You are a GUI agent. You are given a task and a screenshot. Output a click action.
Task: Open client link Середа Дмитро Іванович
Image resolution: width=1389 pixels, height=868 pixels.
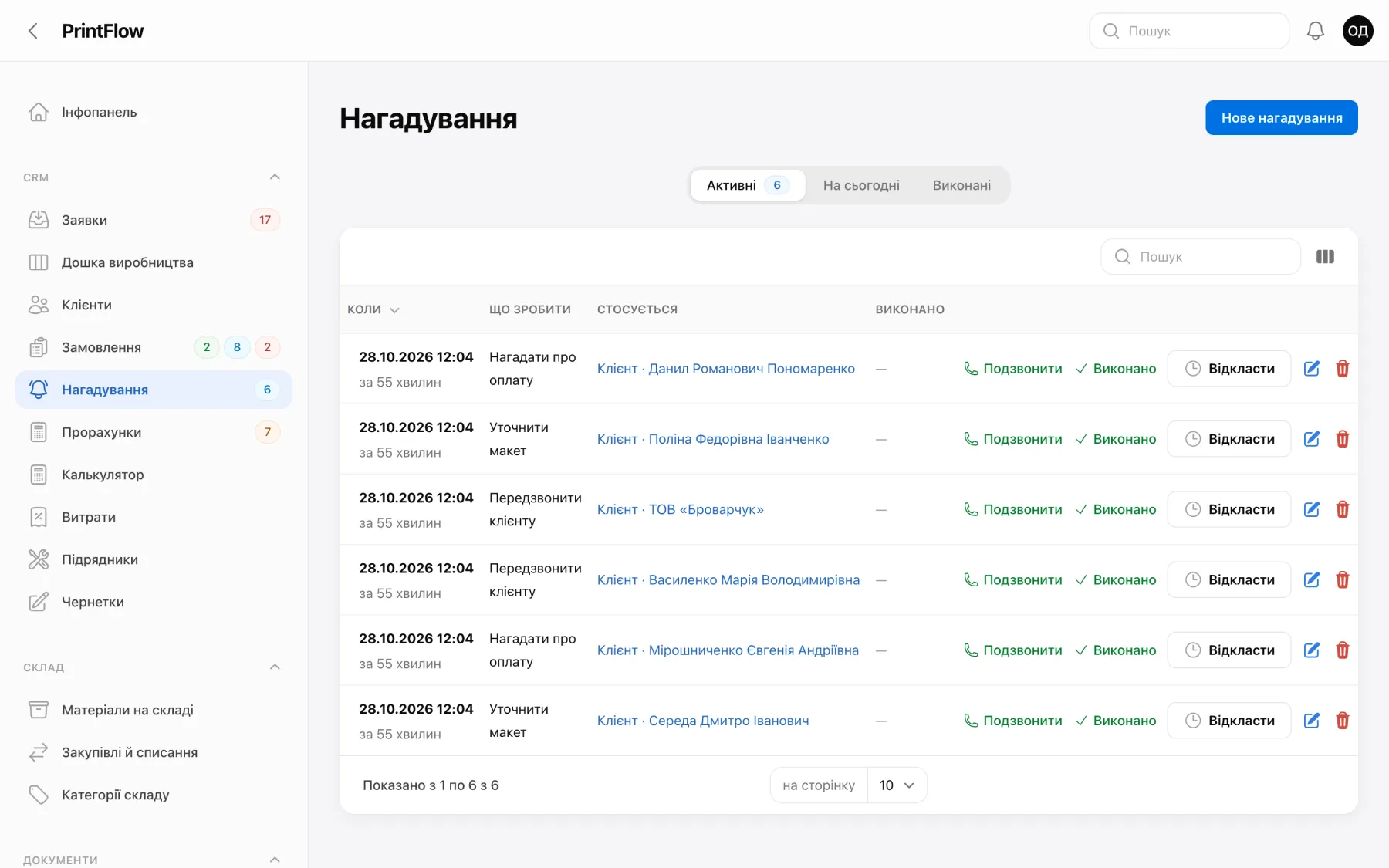pos(703,721)
